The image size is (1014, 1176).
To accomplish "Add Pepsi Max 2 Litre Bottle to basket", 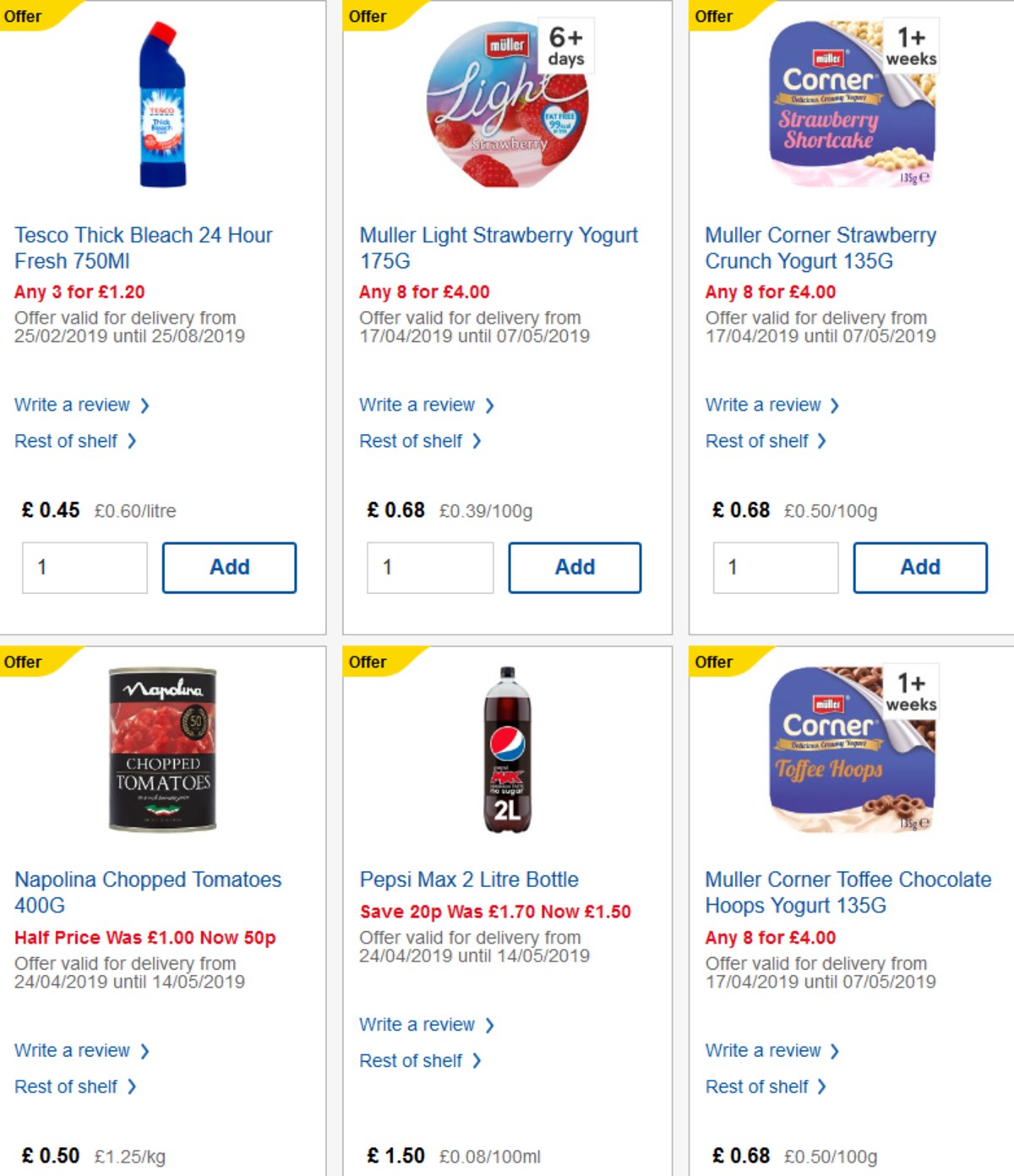I will [x=575, y=1174].
